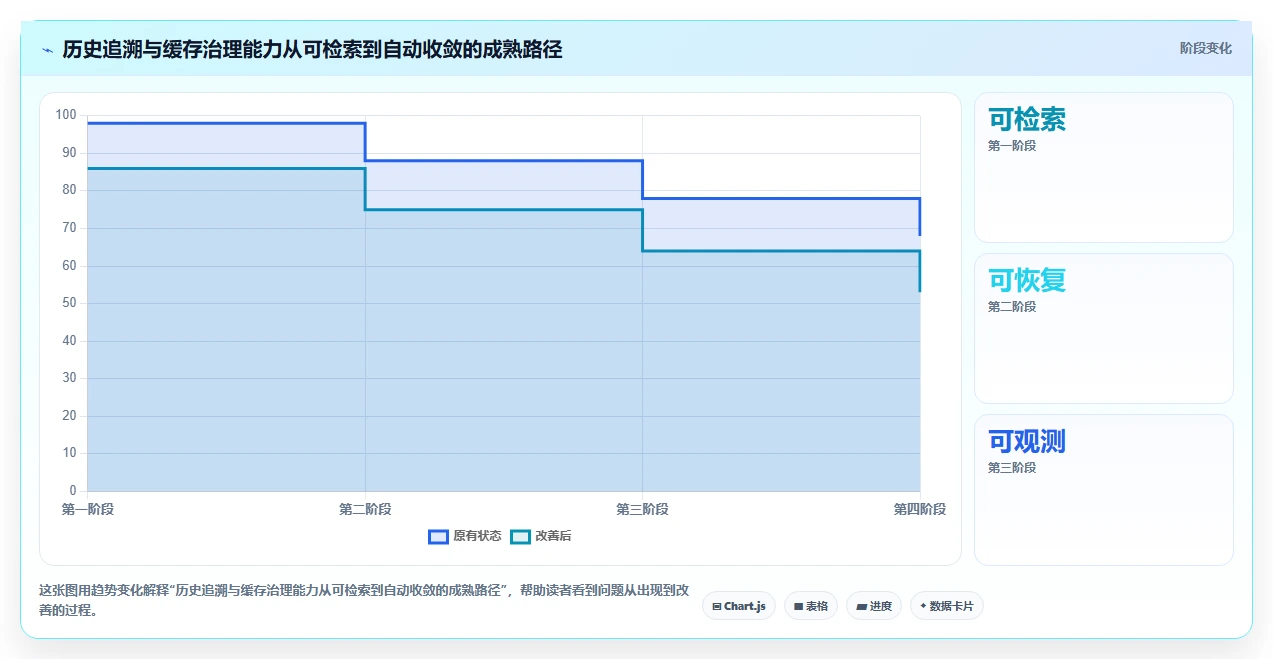Click the icon inside the 表格 chip
The width and height of the screenshot is (1273, 659).
point(798,606)
